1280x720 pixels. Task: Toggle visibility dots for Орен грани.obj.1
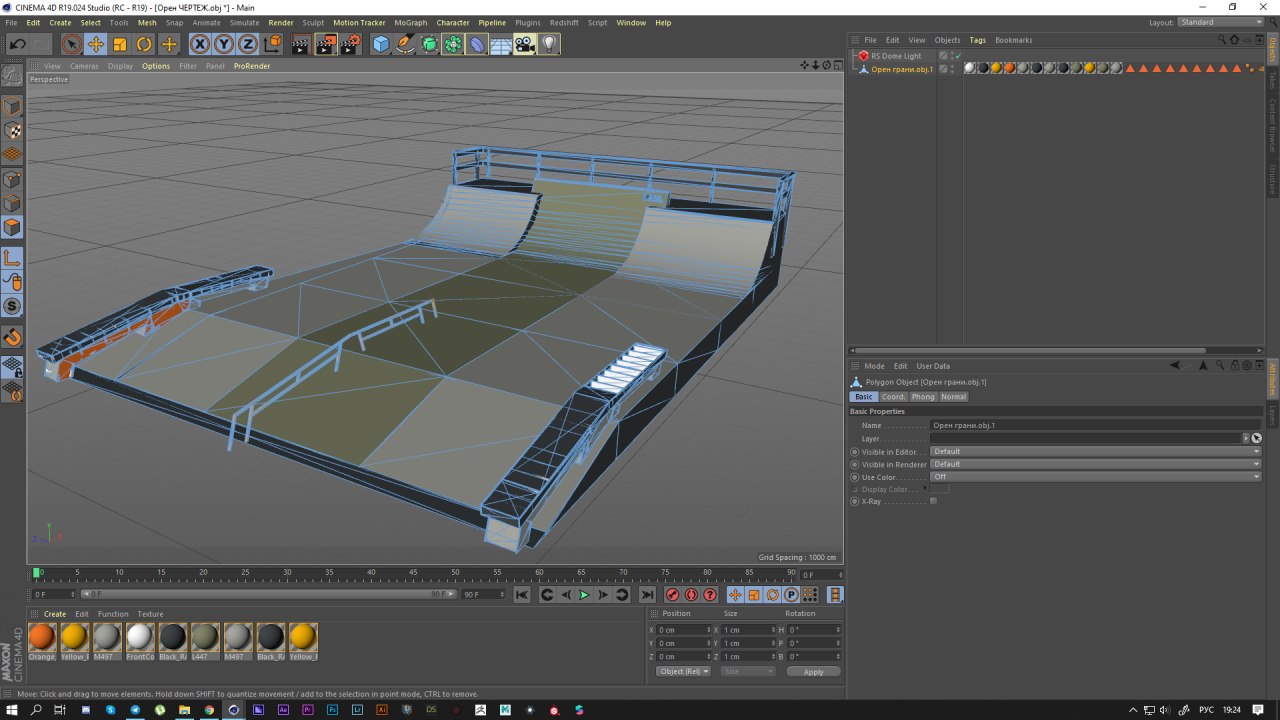click(952, 69)
